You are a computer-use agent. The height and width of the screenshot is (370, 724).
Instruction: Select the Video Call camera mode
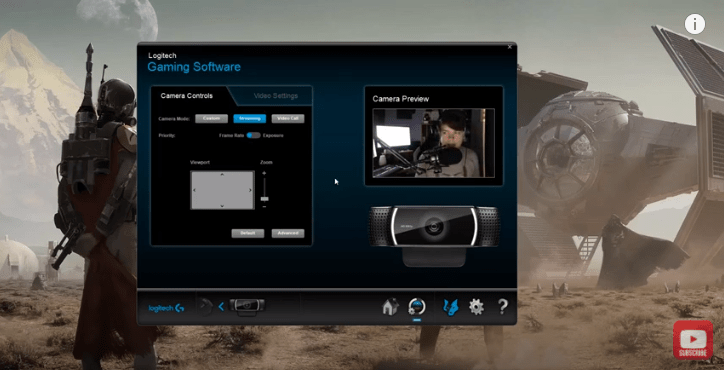(x=288, y=119)
